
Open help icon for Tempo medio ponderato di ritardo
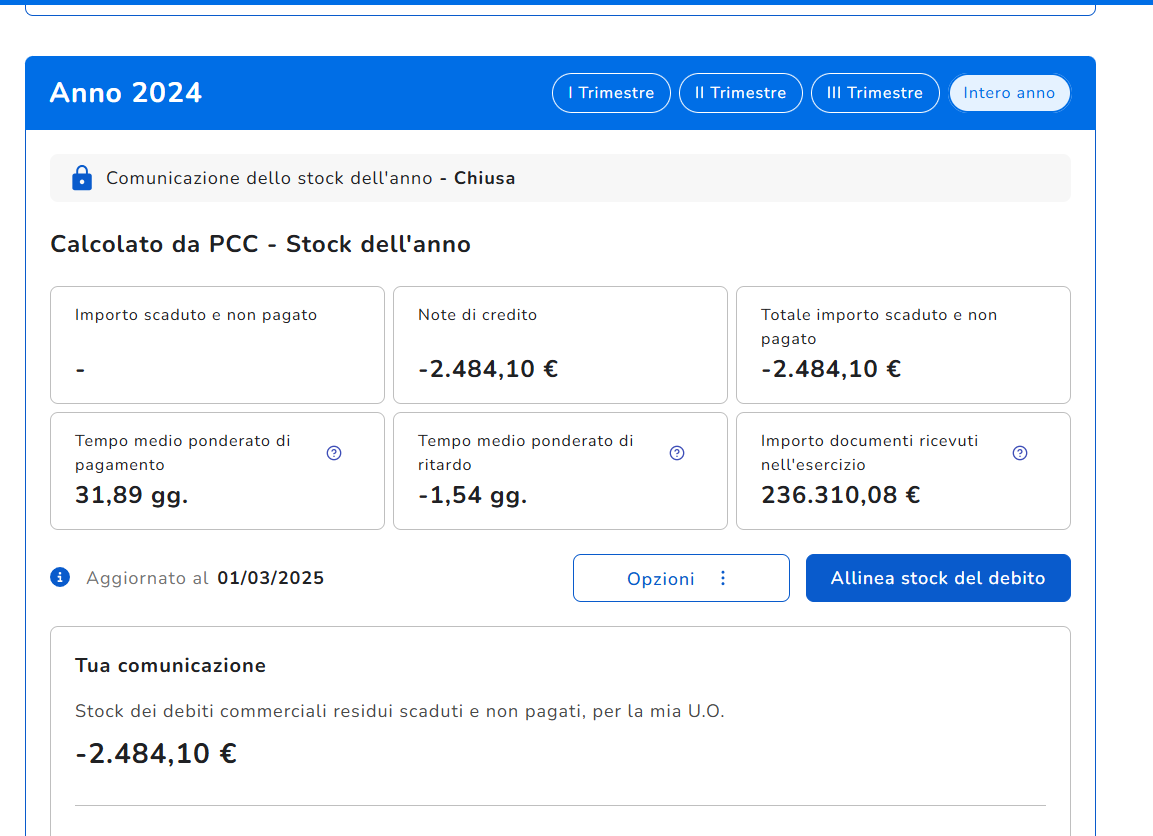point(677,453)
